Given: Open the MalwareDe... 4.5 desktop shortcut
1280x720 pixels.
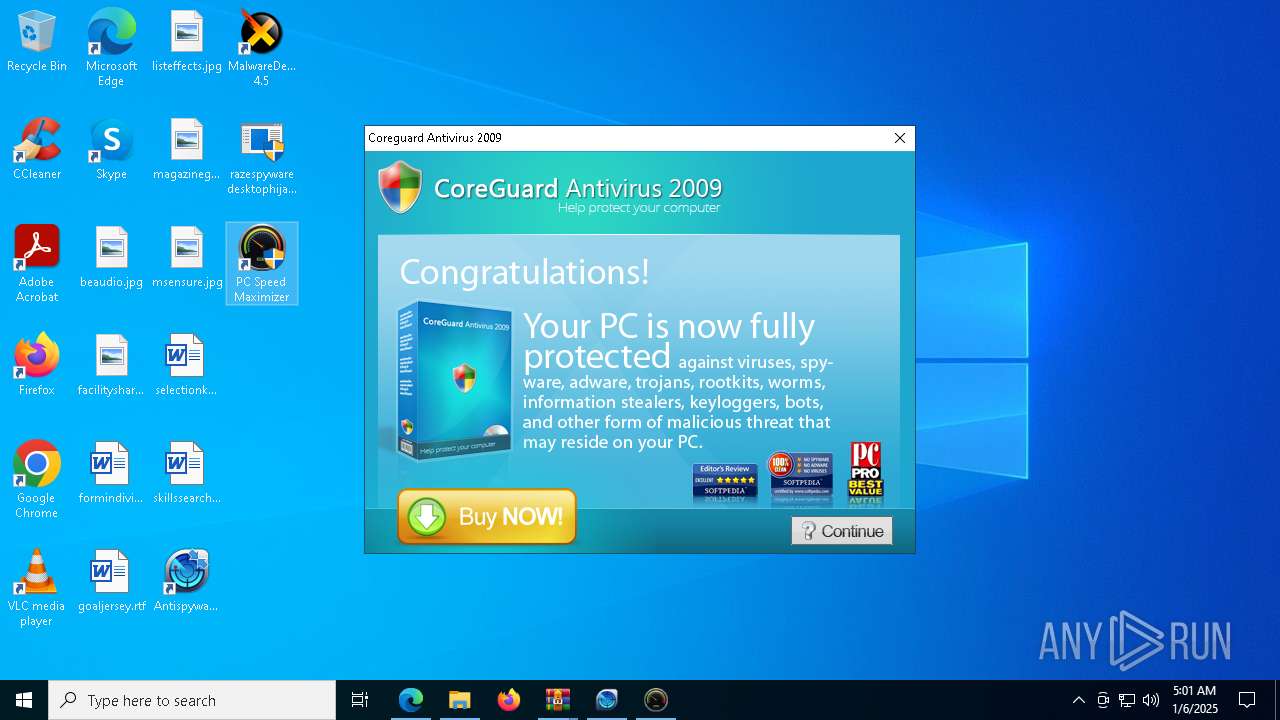Looking at the screenshot, I should pyautogui.click(x=261, y=48).
